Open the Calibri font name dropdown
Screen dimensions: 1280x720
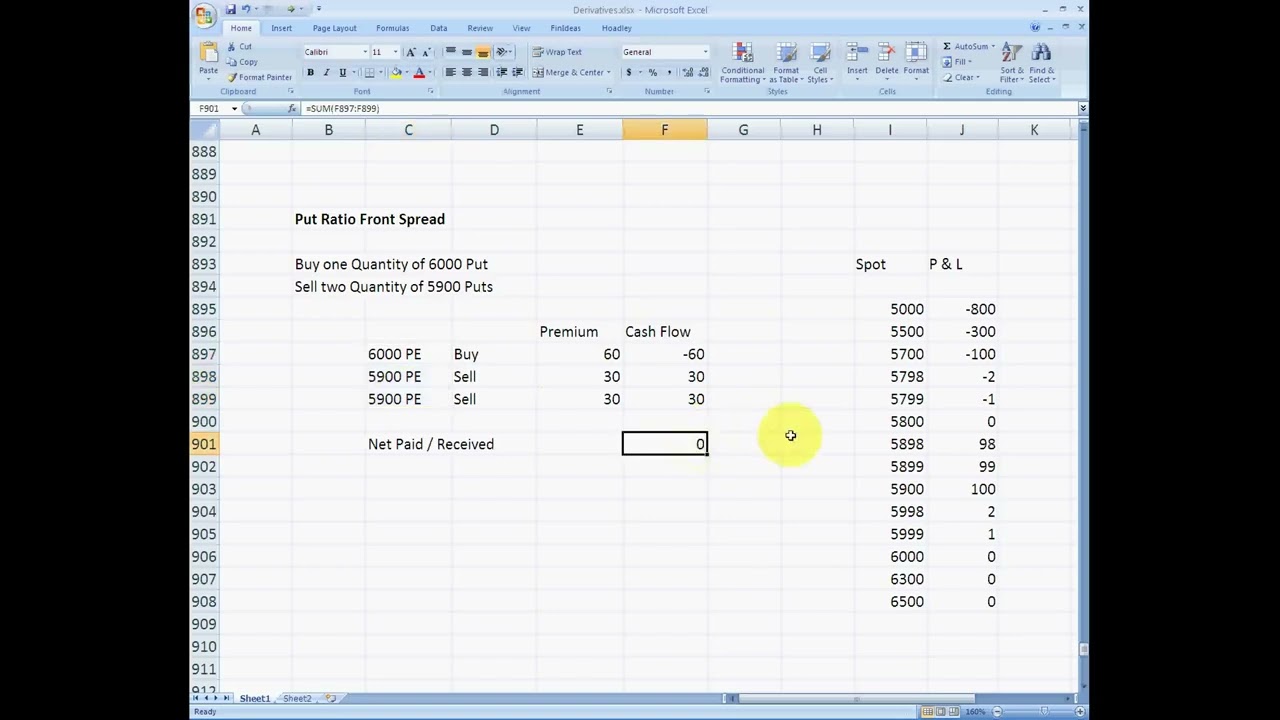pyautogui.click(x=363, y=52)
